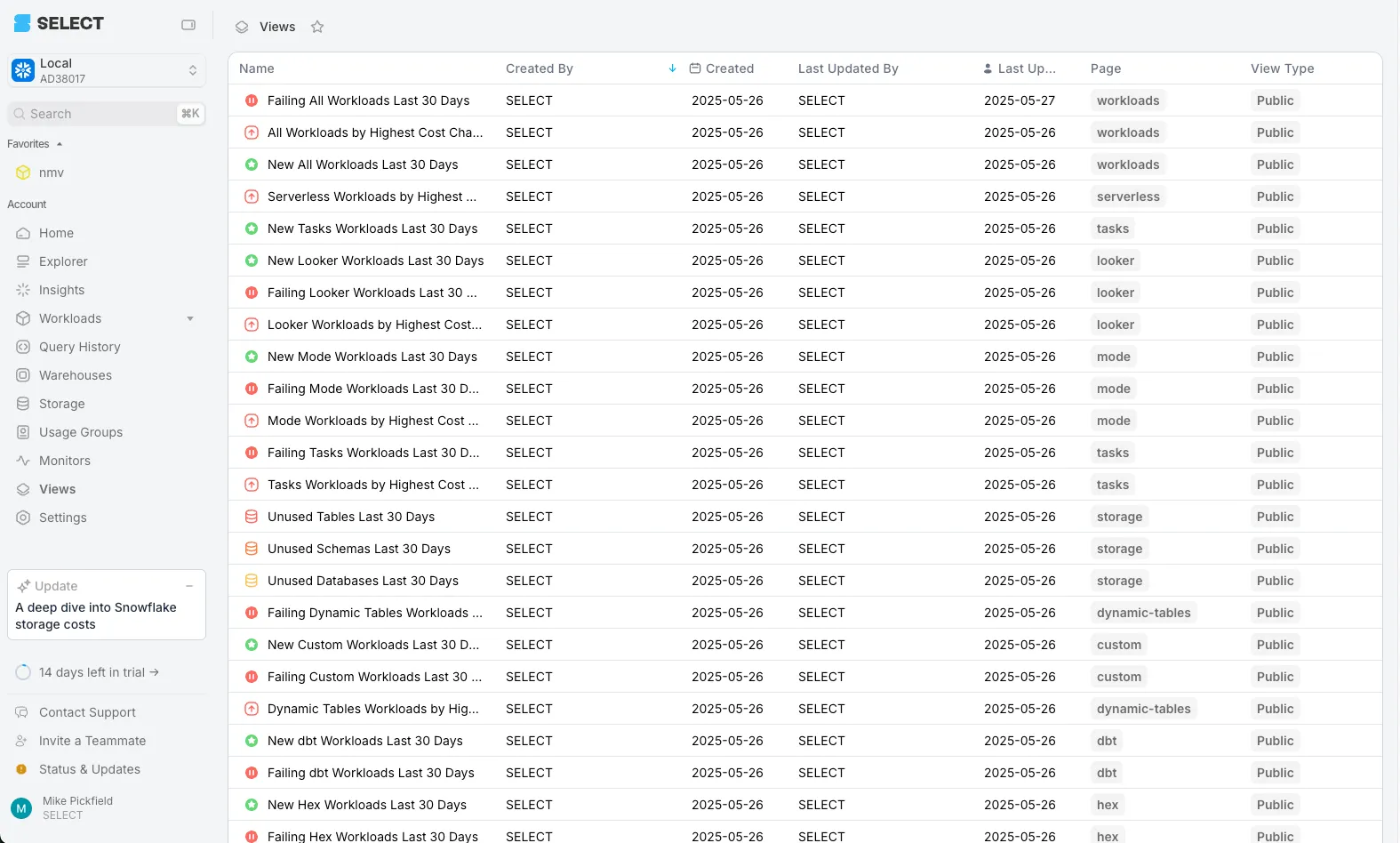Click the 2025-05-27 last updated date
This screenshot has height=843, width=1400.
click(x=1020, y=100)
